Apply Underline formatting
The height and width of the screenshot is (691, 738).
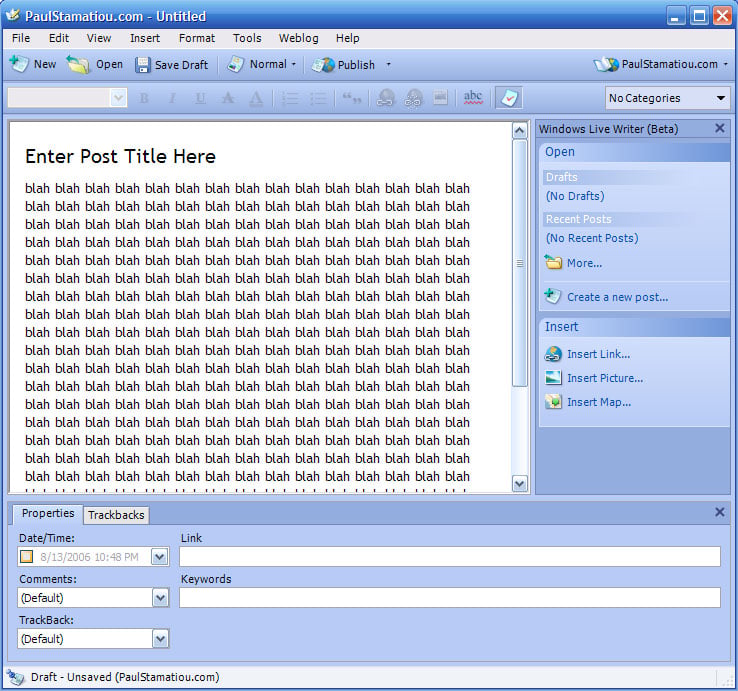[201, 98]
